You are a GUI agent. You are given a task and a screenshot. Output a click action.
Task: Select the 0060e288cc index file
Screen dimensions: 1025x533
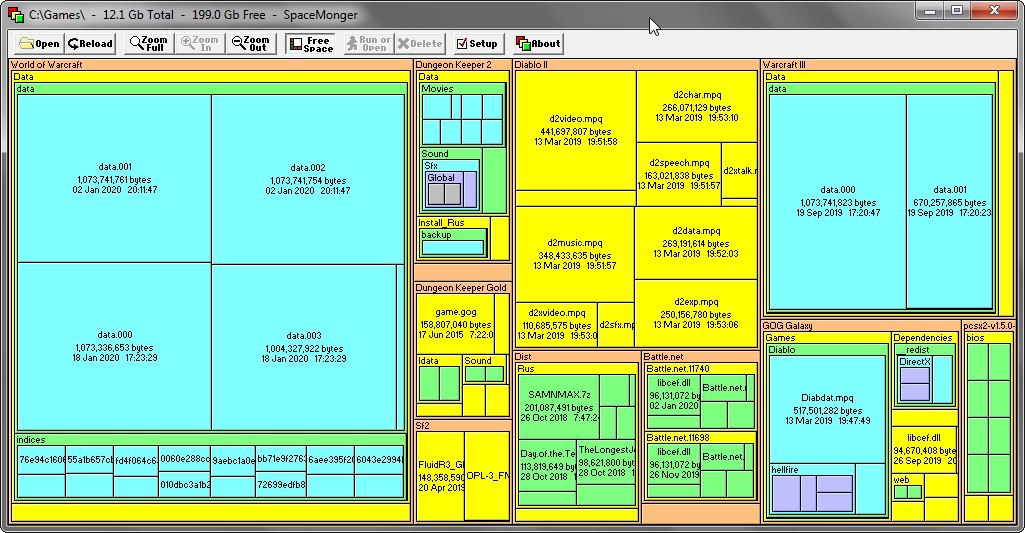point(185,458)
